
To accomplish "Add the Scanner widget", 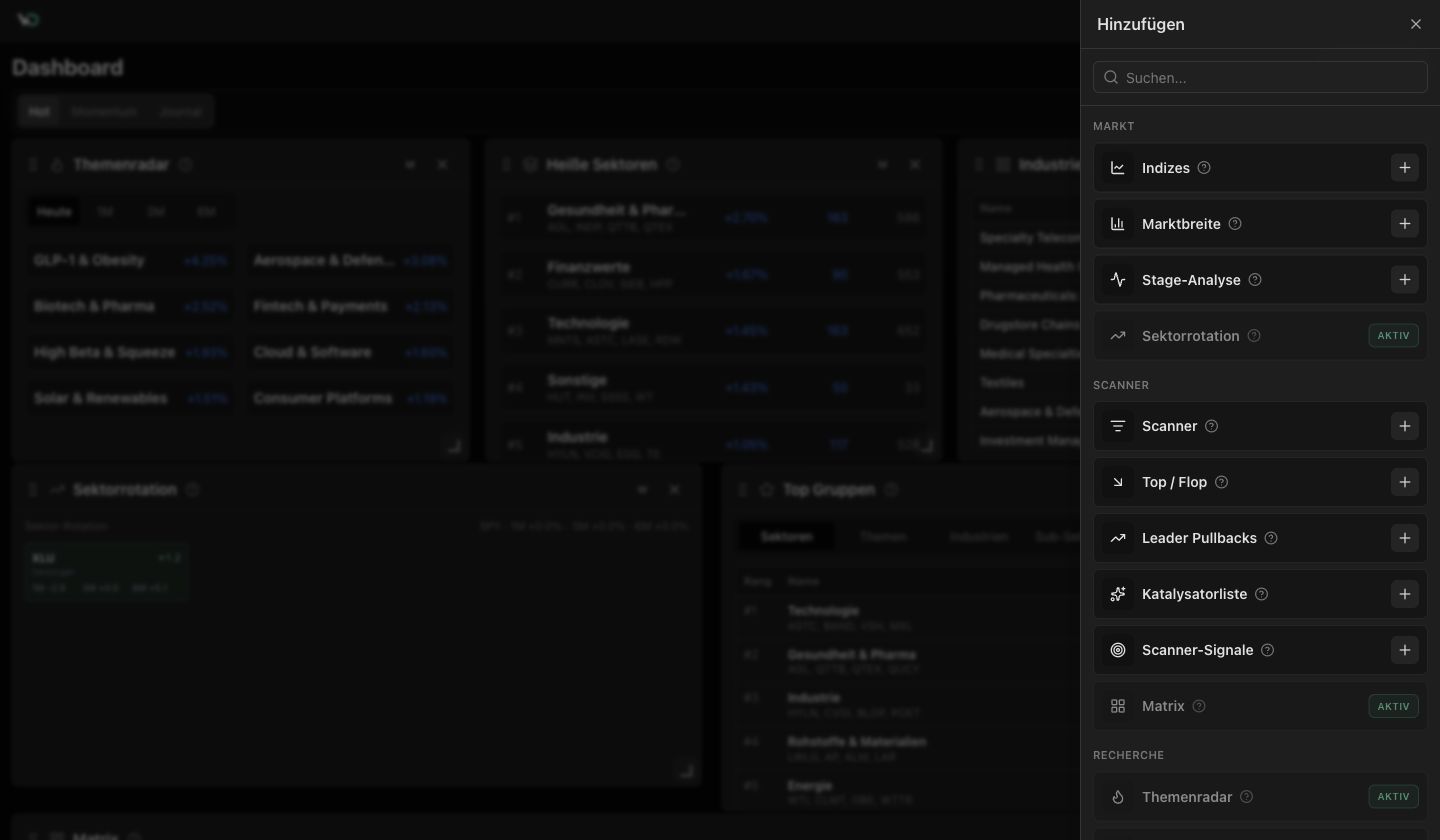I will pyautogui.click(x=1404, y=426).
